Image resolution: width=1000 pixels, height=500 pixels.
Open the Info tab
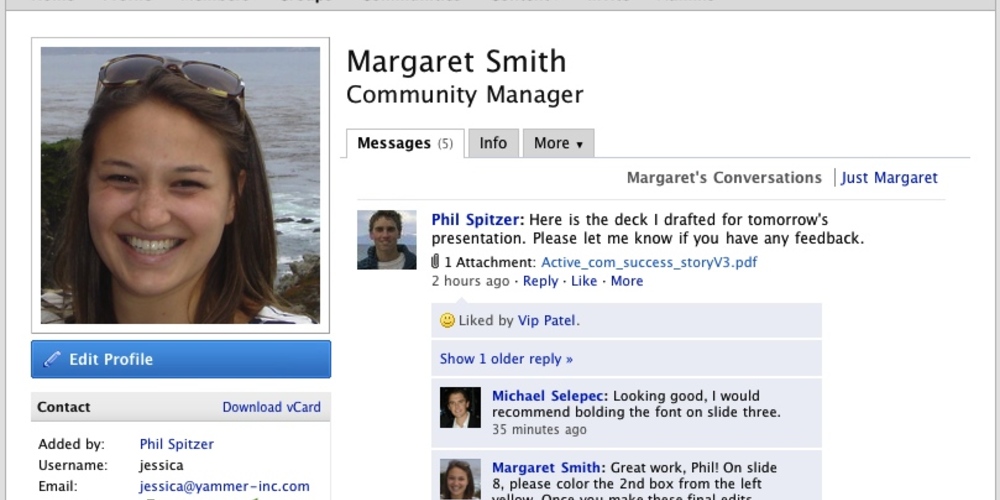click(x=493, y=143)
